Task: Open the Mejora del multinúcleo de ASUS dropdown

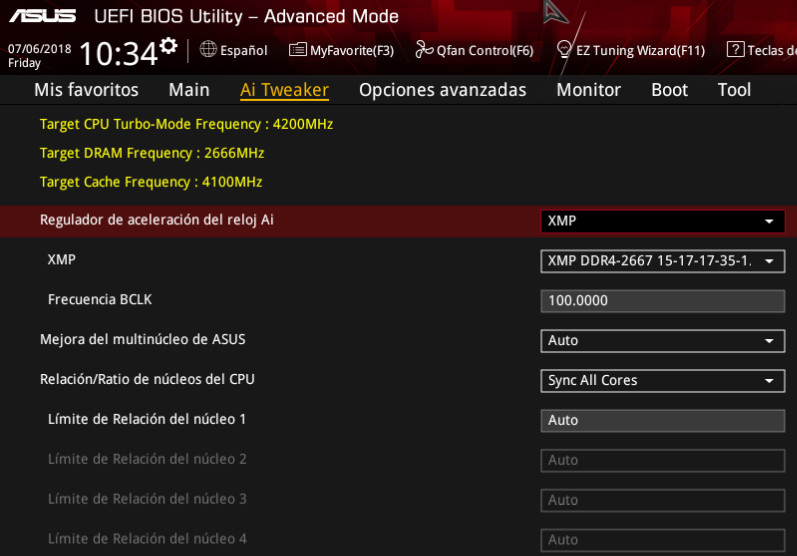Action: pos(662,341)
